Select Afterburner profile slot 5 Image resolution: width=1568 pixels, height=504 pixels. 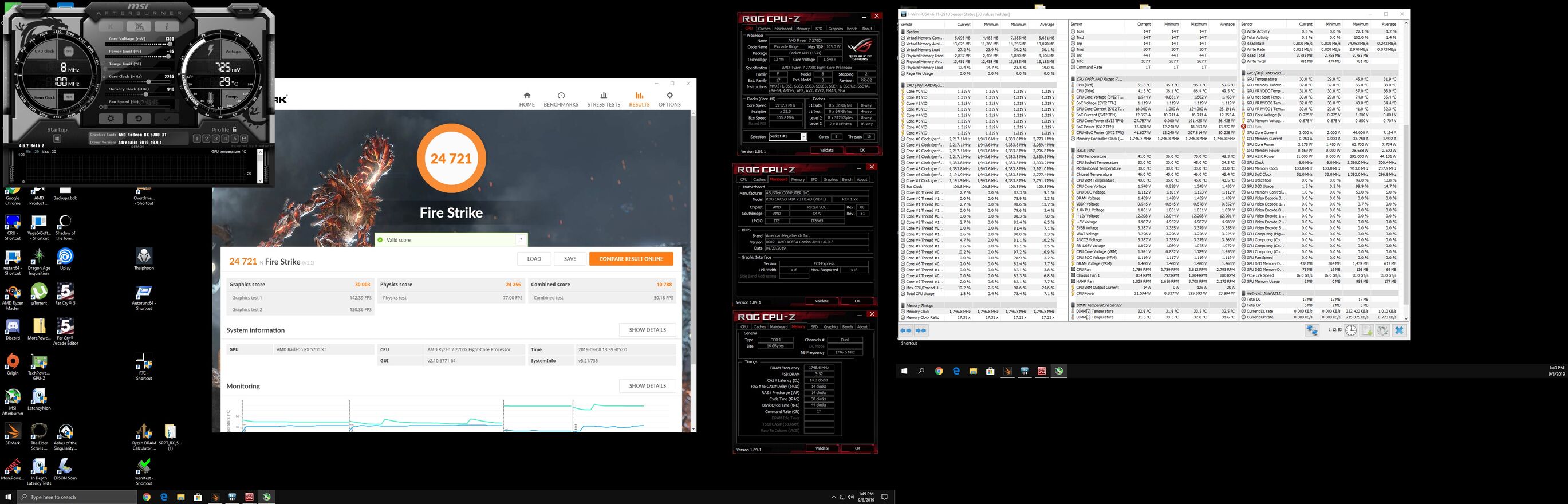[x=235, y=138]
